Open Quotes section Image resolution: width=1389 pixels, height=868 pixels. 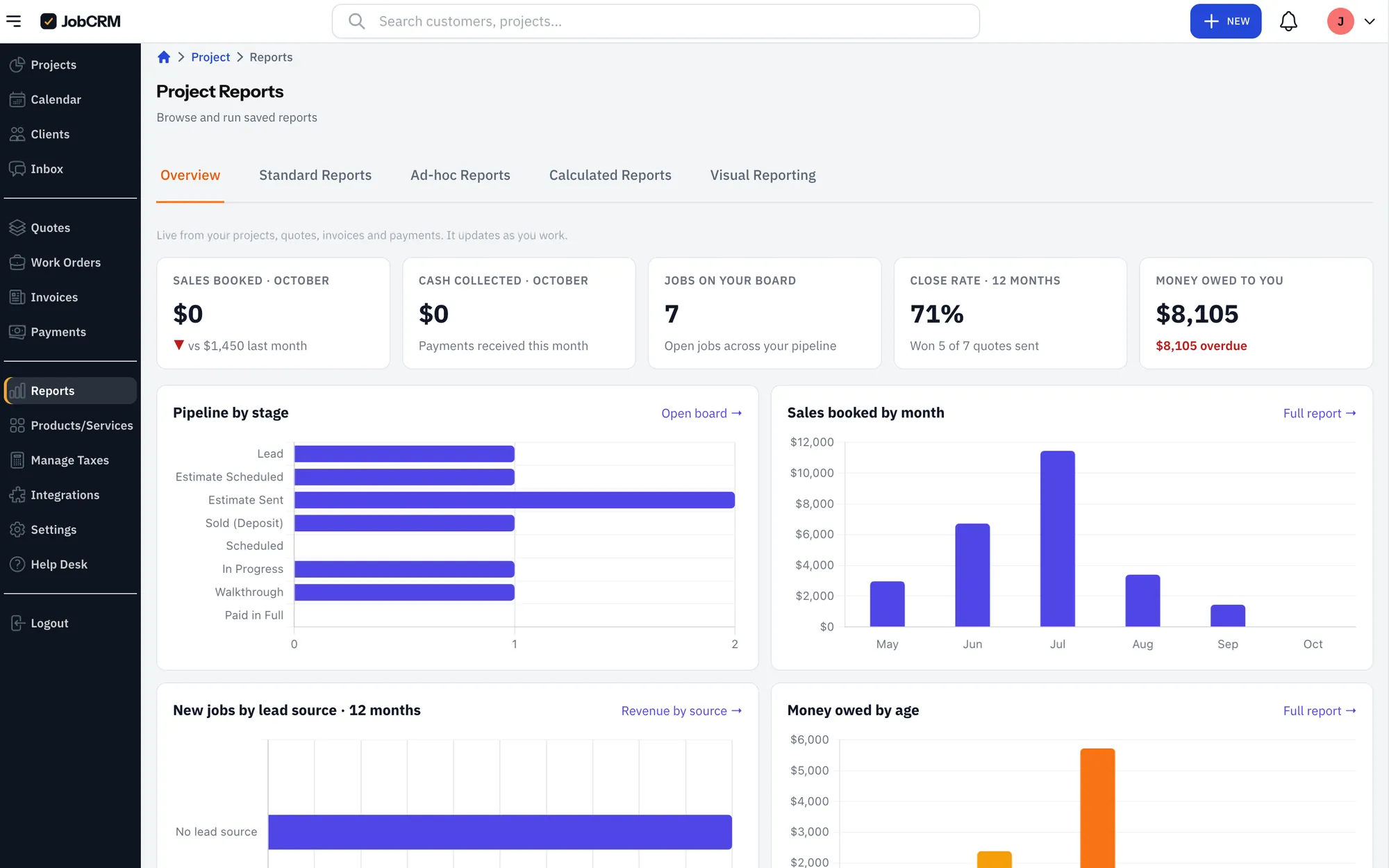click(70, 228)
